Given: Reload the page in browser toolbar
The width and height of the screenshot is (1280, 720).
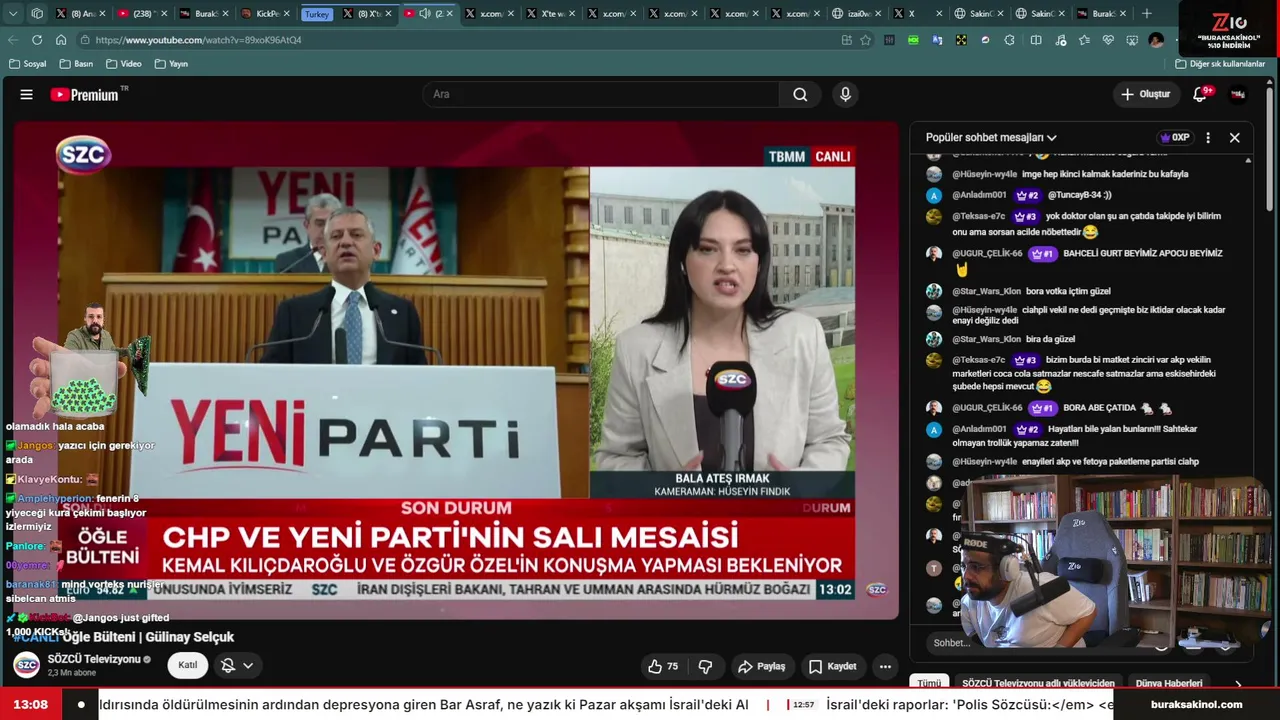Looking at the screenshot, I should coord(37,40).
